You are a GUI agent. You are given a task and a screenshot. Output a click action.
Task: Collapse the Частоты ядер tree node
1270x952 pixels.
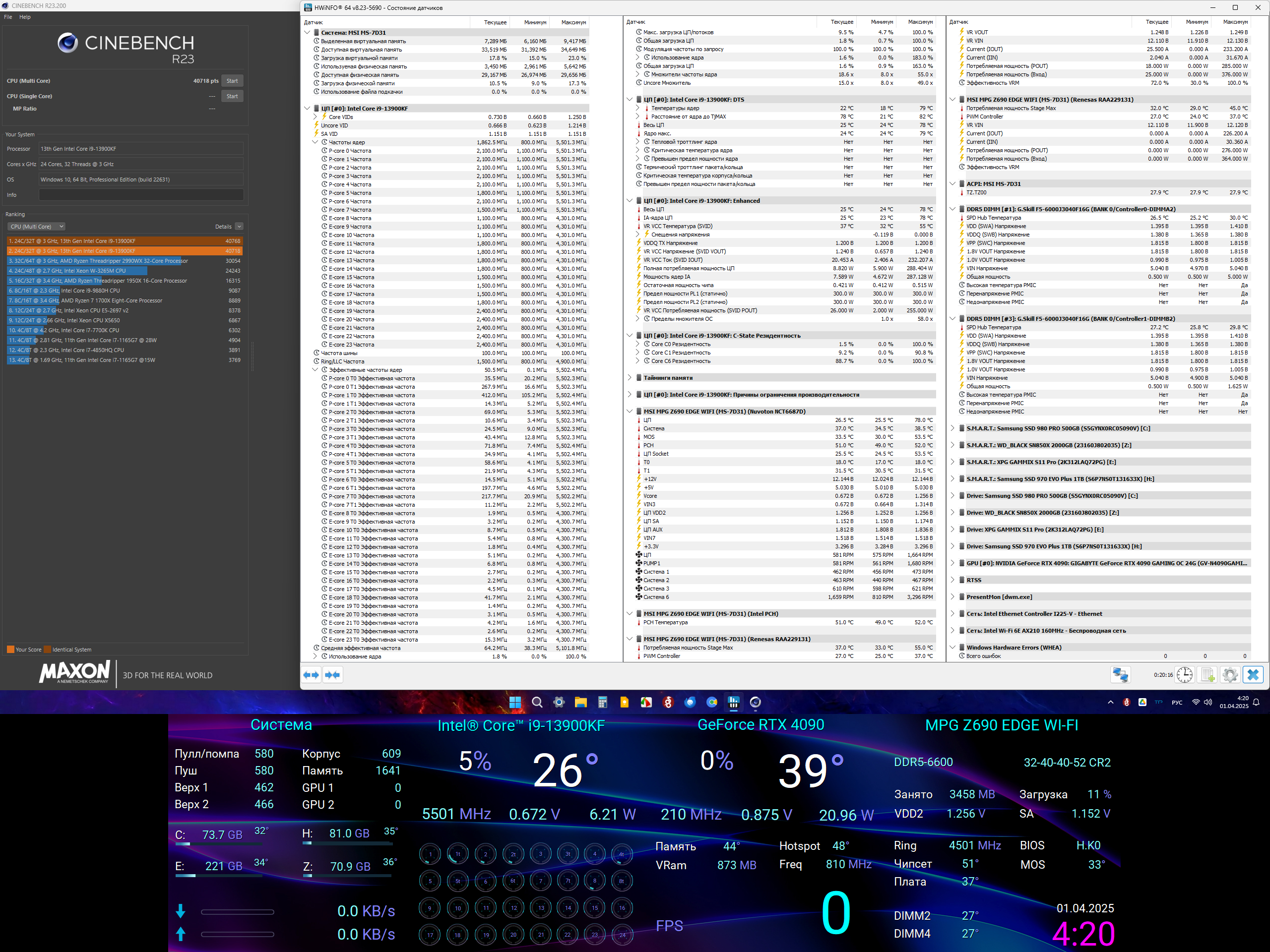pos(315,142)
